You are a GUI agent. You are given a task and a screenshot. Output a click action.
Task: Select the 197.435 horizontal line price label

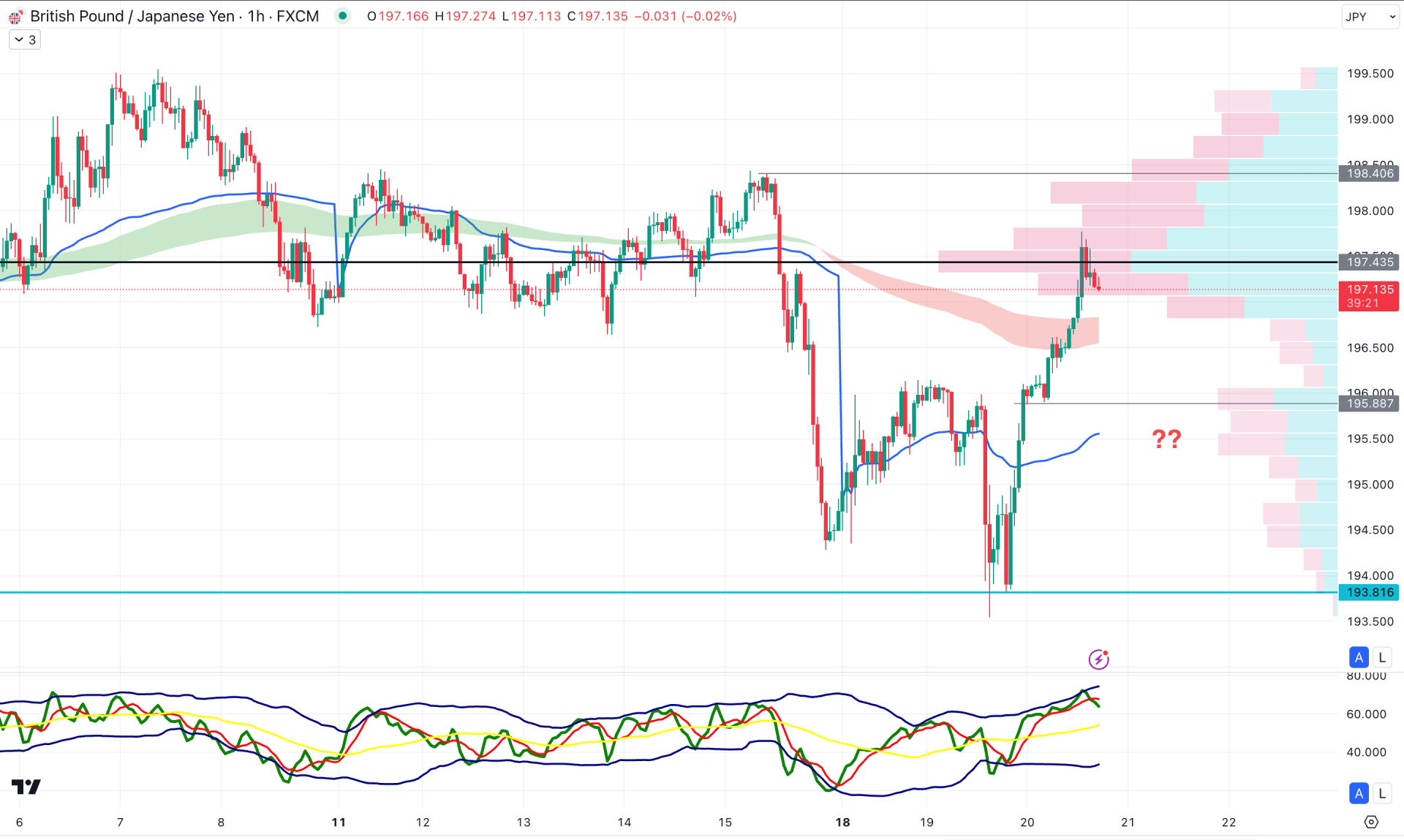1369,262
